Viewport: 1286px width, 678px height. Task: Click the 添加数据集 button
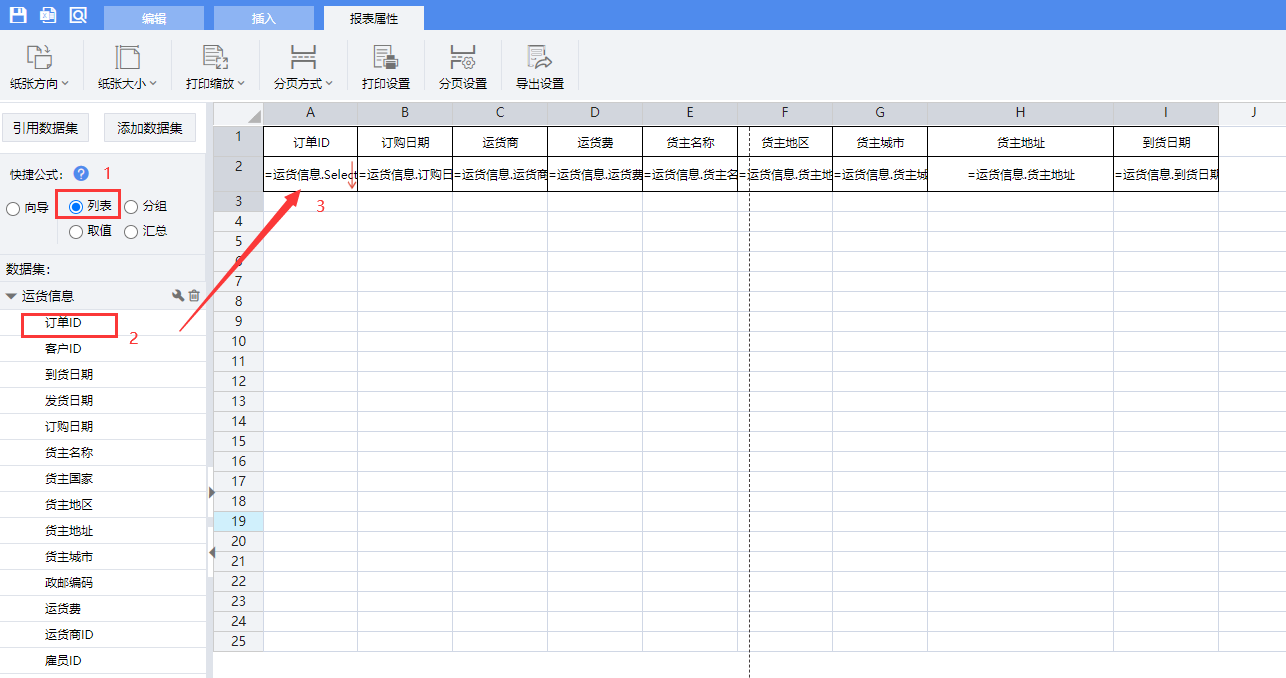coord(150,128)
